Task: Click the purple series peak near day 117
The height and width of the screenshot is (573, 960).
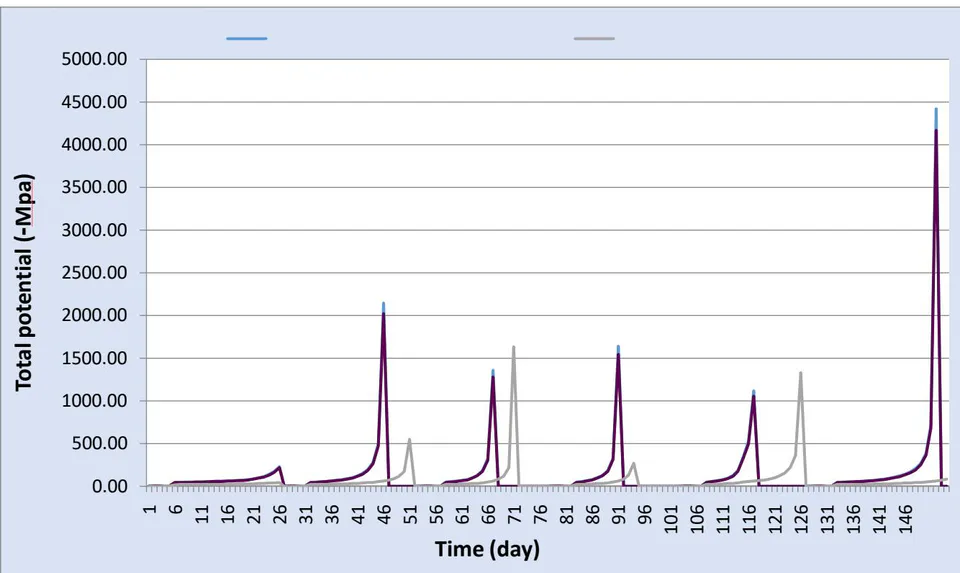Action: point(754,397)
